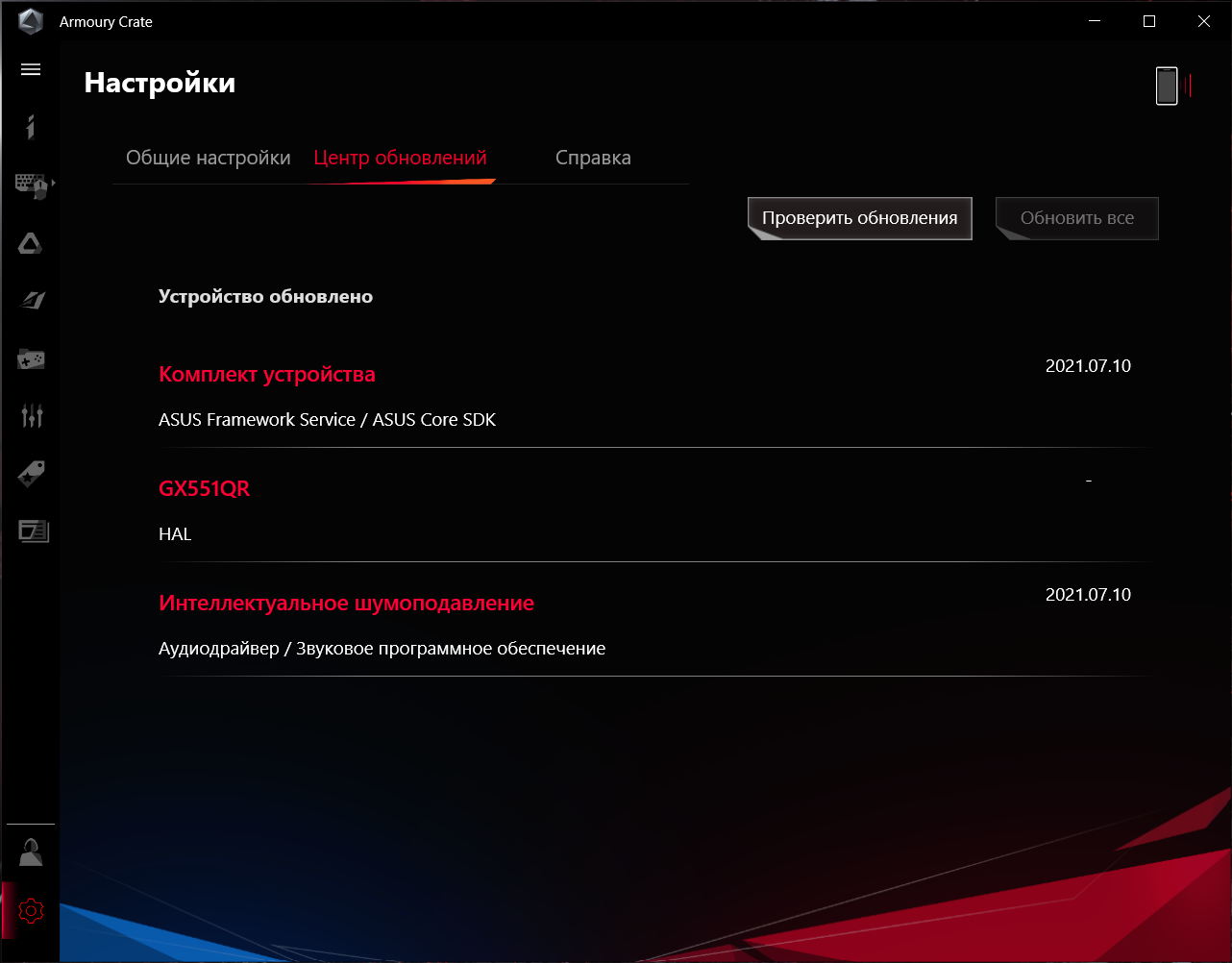The height and width of the screenshot is (963, 1232).
Task: Click the Обновить все button
Action: pyautogui.click(x=1077, y=218)
